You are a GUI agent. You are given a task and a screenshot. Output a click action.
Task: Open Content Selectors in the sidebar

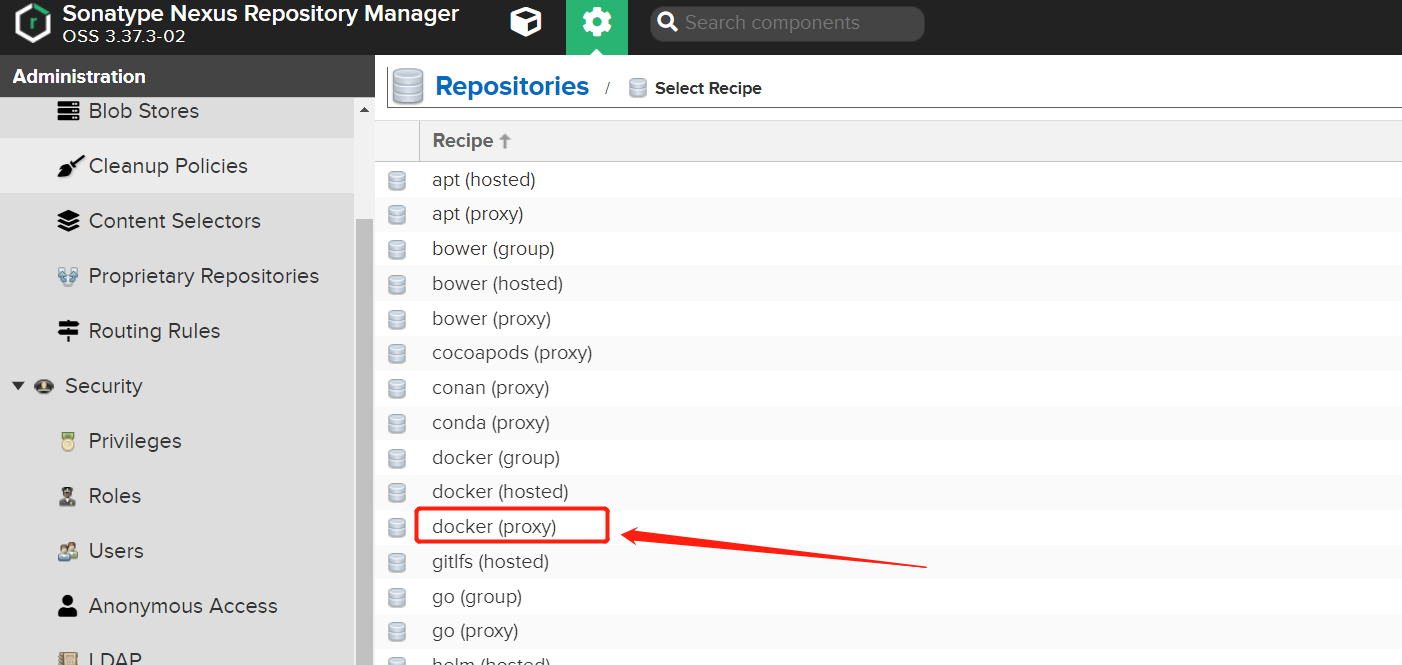pos(175,221)
